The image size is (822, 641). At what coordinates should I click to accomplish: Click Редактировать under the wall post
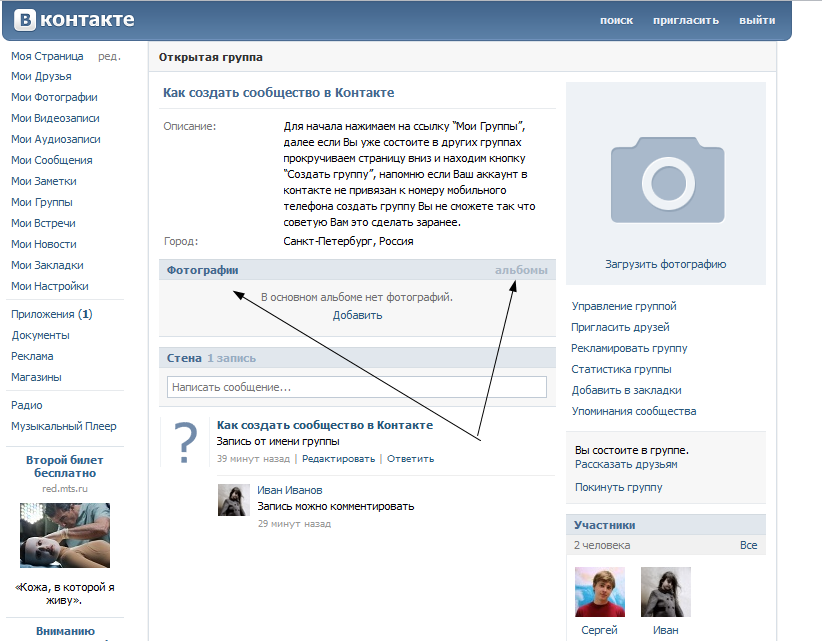click(339, 459)
